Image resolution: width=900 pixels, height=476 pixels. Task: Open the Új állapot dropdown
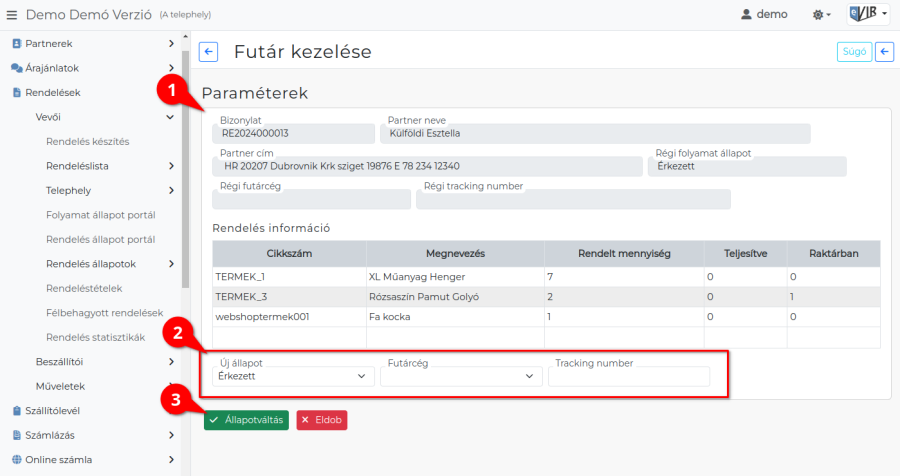click(x=293, y=377)
